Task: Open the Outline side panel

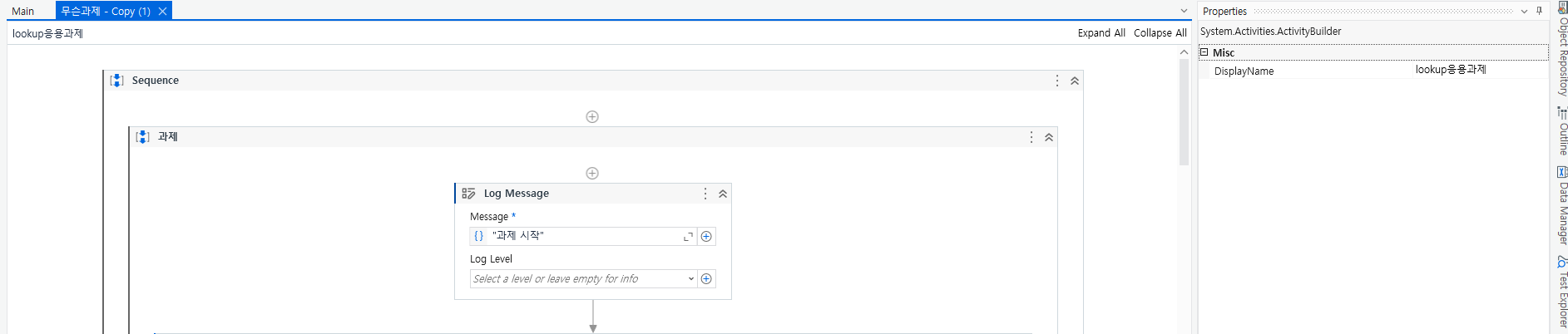Action: tap(1562, 131)
